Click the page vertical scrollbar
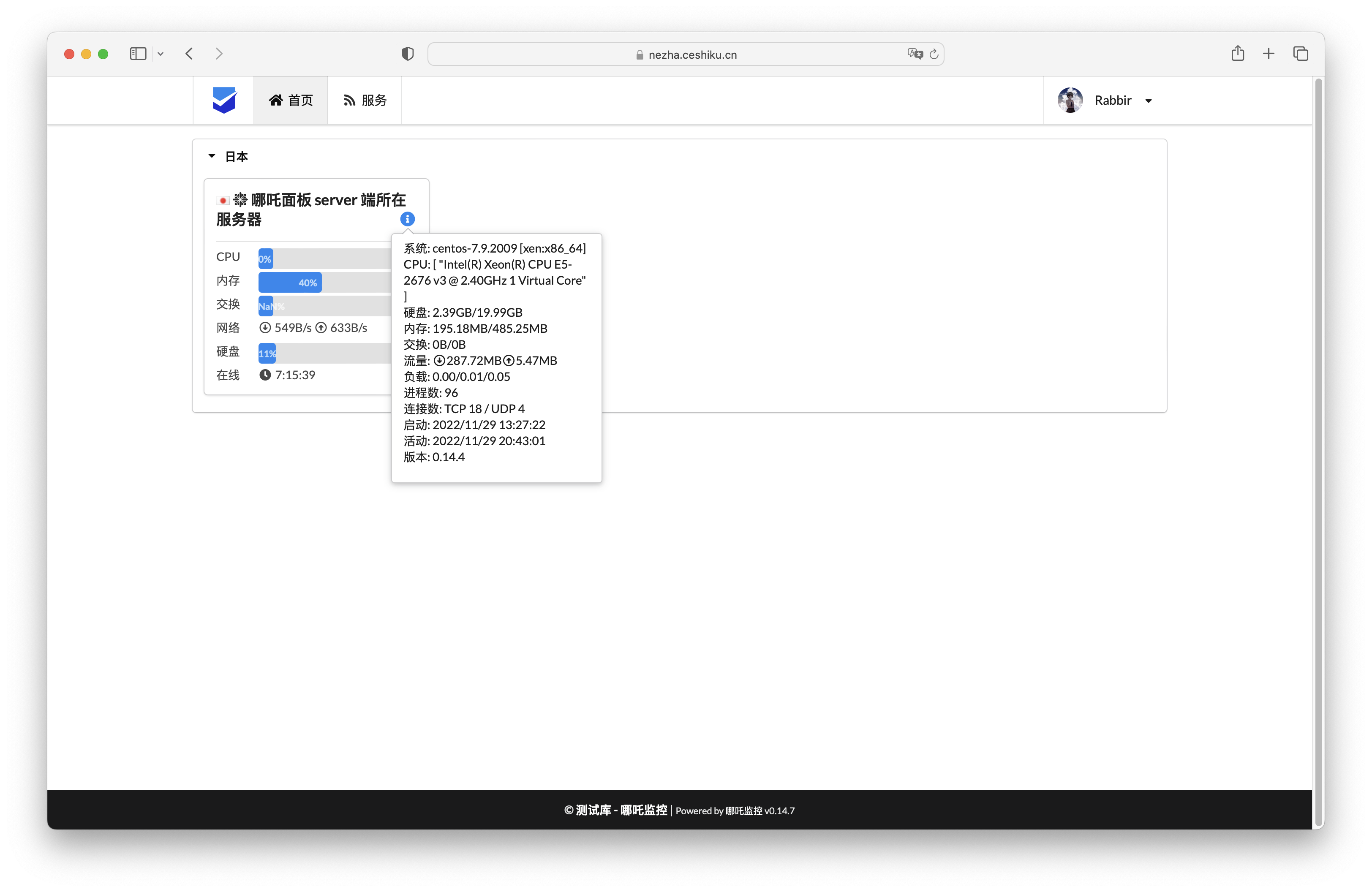The width and height of the screenshot is (1372, 892). pyautogui.click(x=1318, y=452)
